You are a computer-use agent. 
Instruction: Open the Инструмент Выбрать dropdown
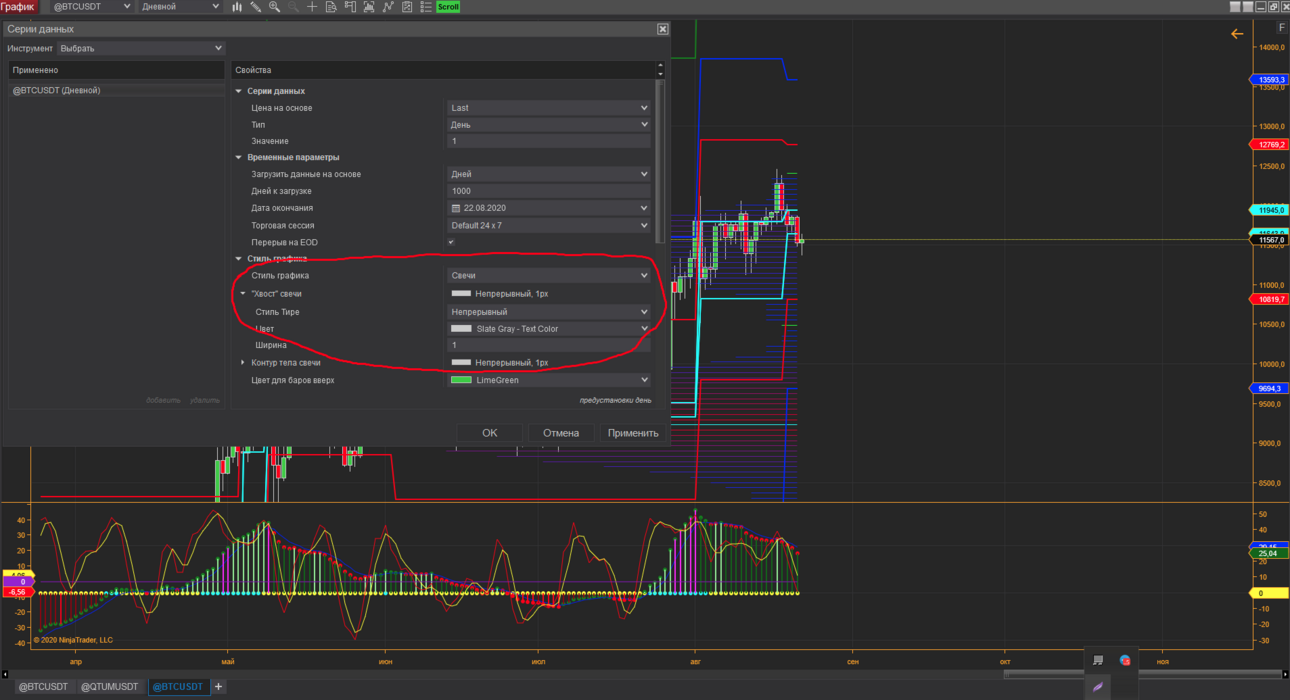click(x=141, y=48)
